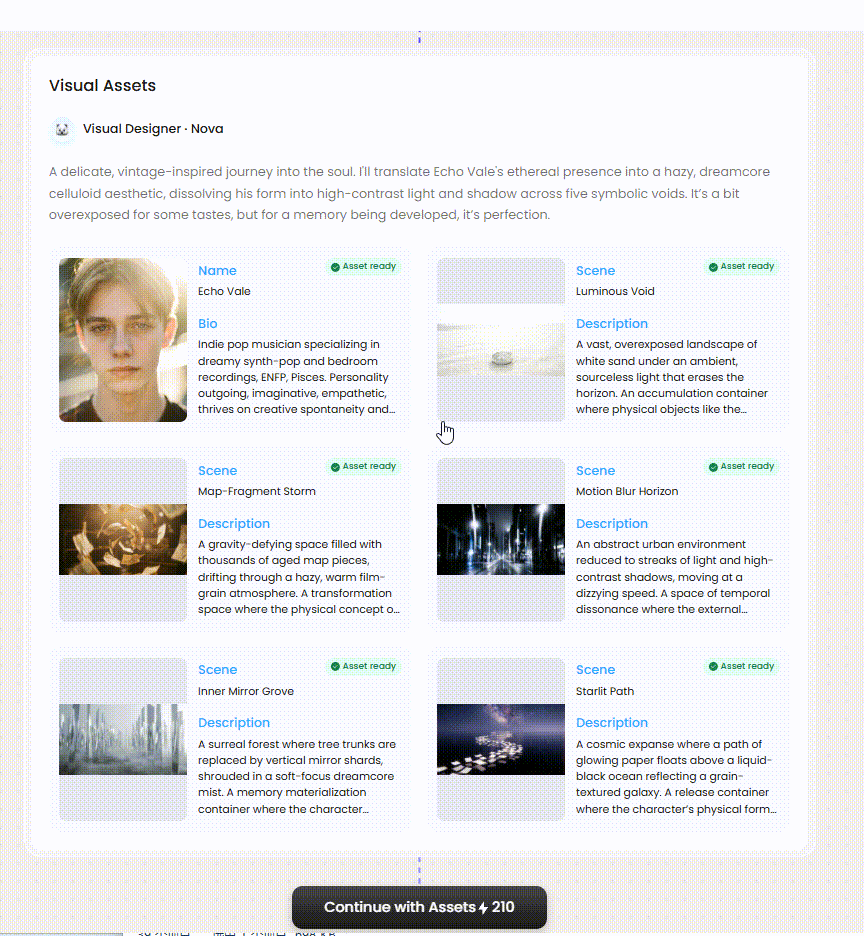Click the Asset ready badge on Echo Vale card
864x936 pixels.
tap(364, 266)
